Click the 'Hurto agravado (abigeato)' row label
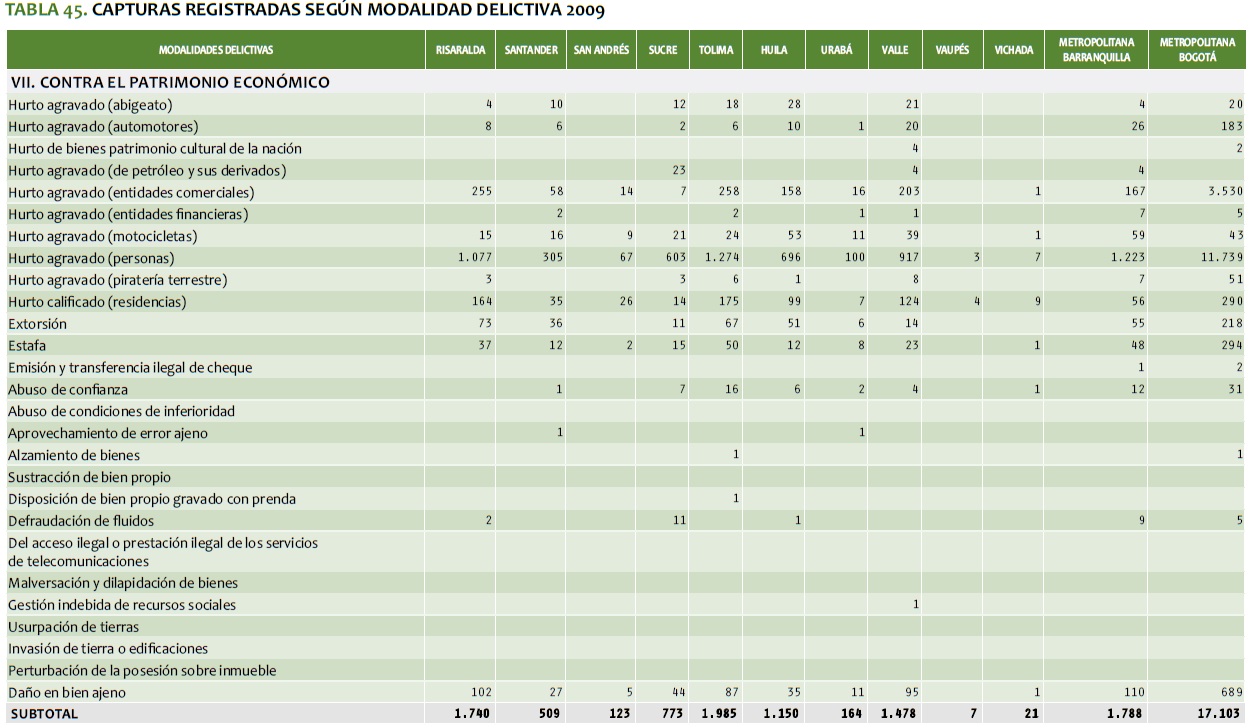 tap(91, 104)
